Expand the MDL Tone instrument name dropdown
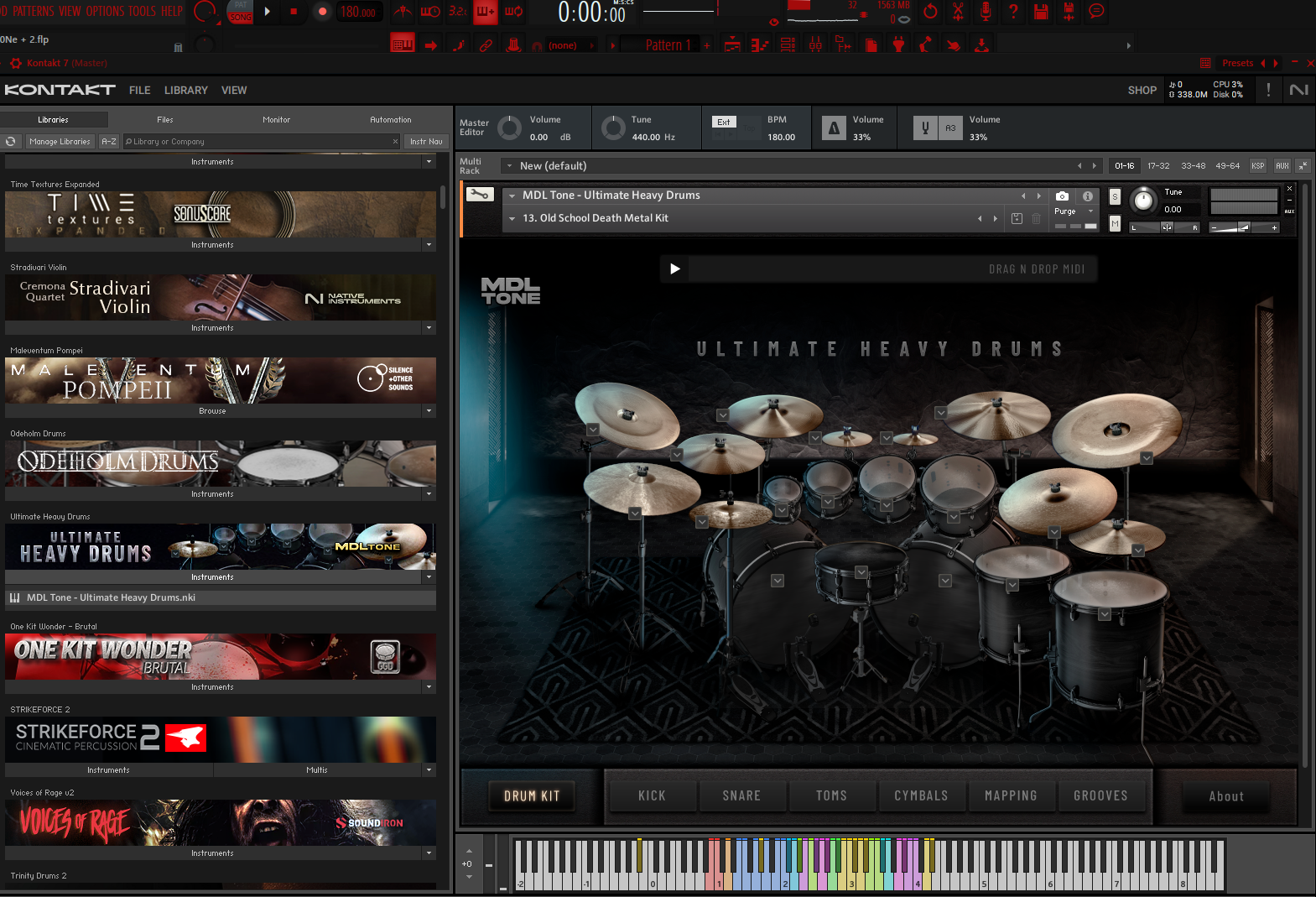The height and width of the screenshot is (897, 1316). (x=512, y=196)
